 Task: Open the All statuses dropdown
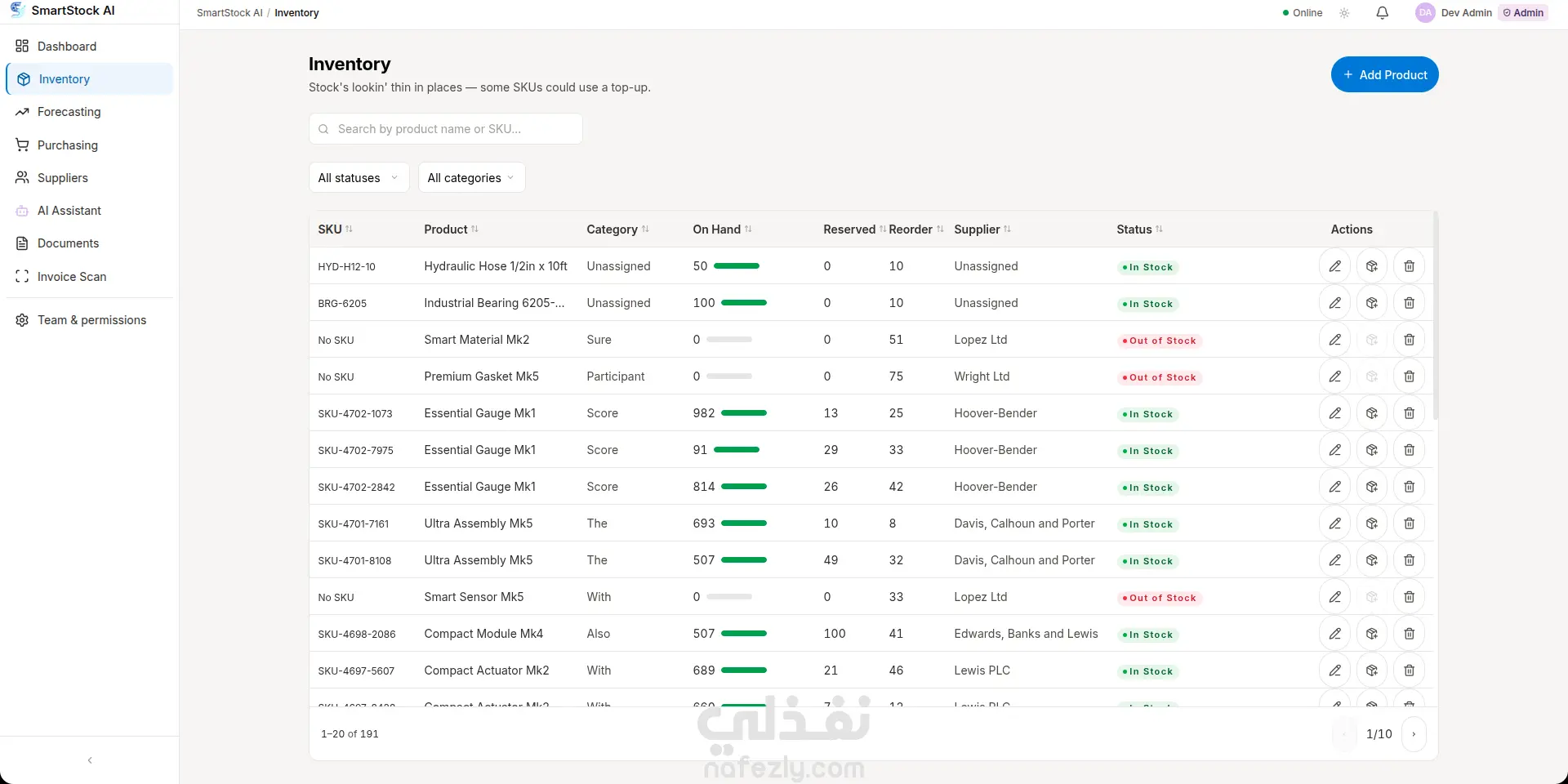click(359, 178)
